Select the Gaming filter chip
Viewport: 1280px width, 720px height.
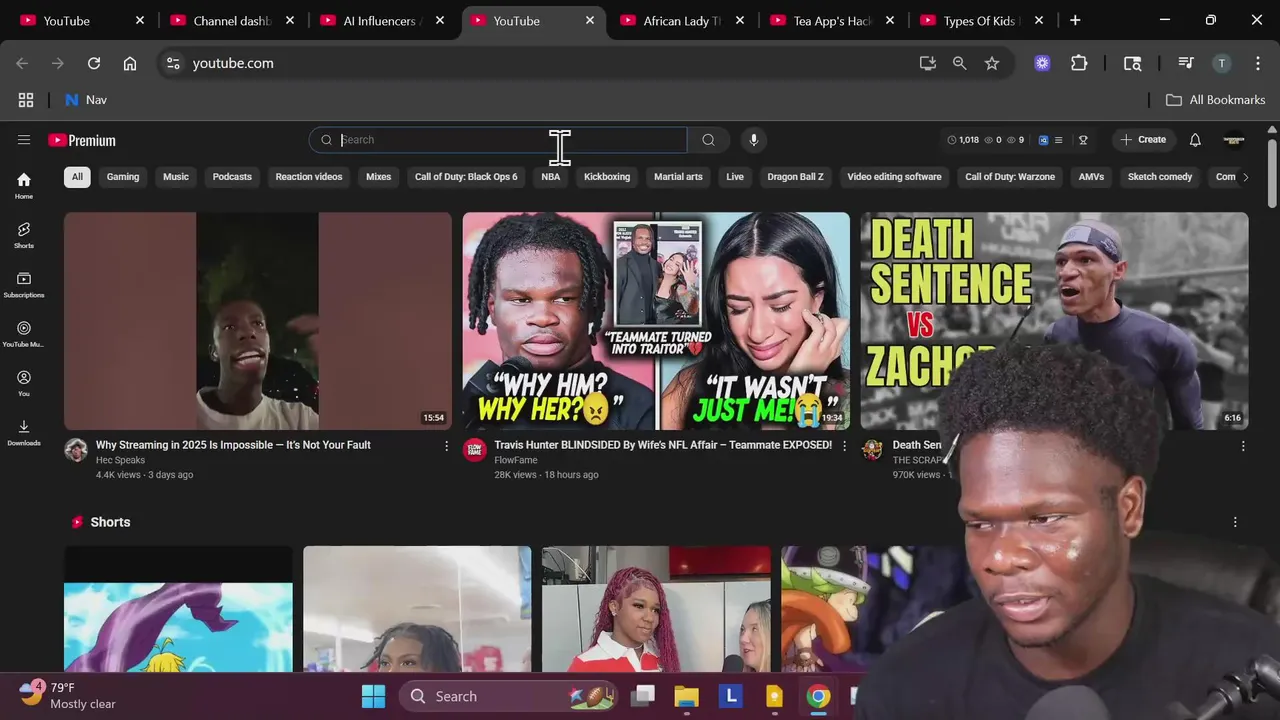click(x=123, y=177)
